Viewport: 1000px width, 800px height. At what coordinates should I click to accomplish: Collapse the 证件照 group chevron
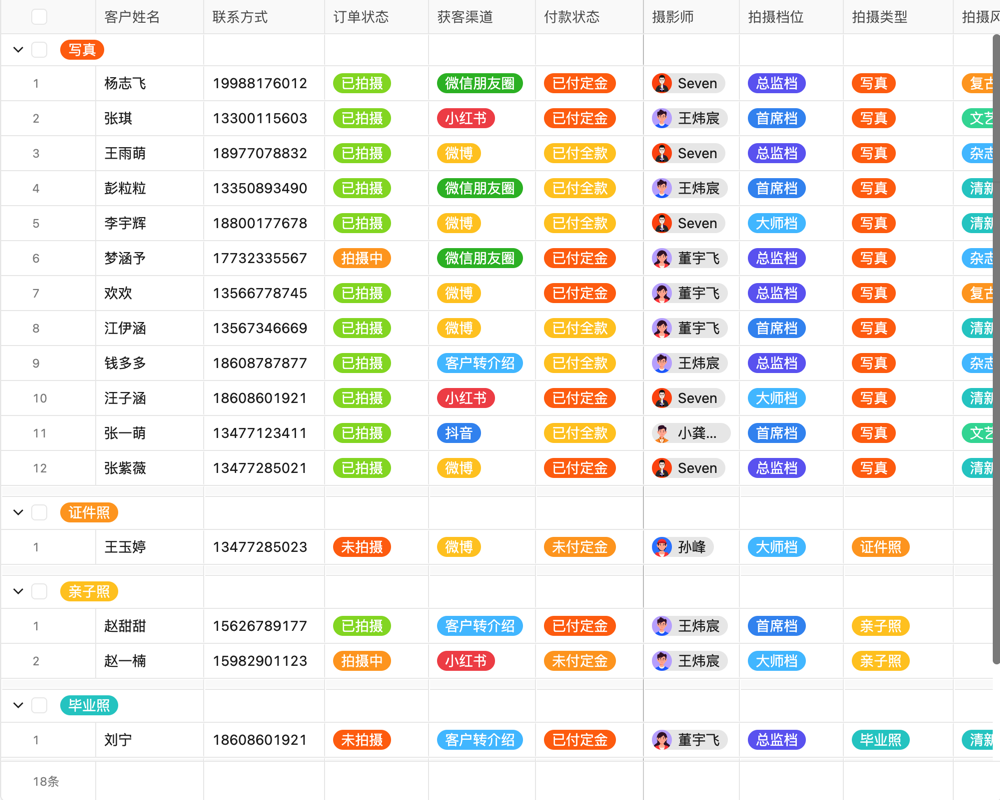(x=17, y=512)
